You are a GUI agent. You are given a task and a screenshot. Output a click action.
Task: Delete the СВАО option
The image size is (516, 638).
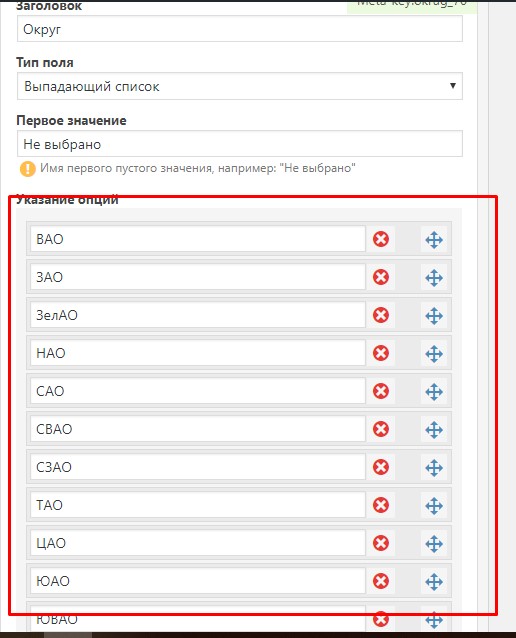coord(380,429)
